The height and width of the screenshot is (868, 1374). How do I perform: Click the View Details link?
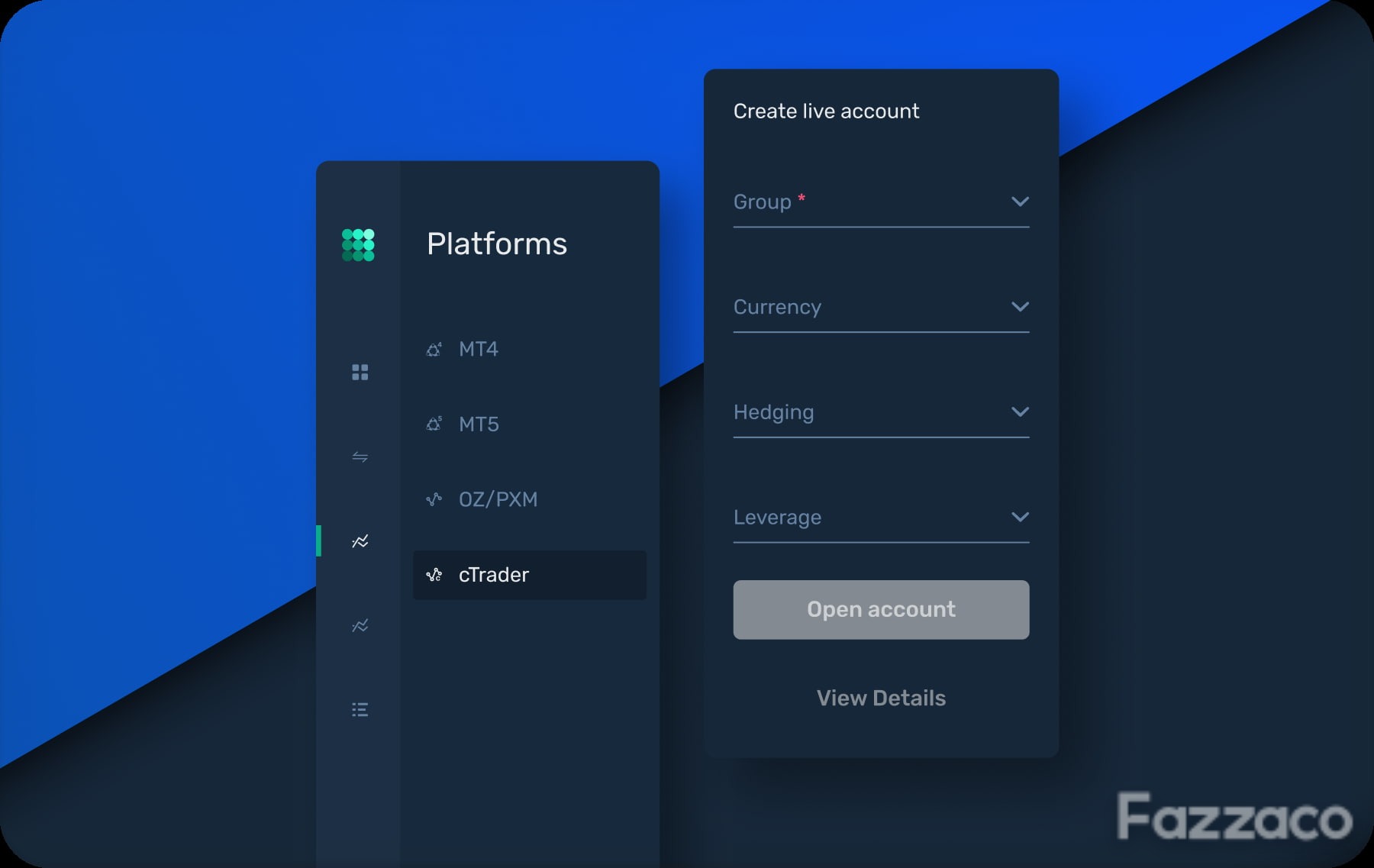tap(881, 699)
